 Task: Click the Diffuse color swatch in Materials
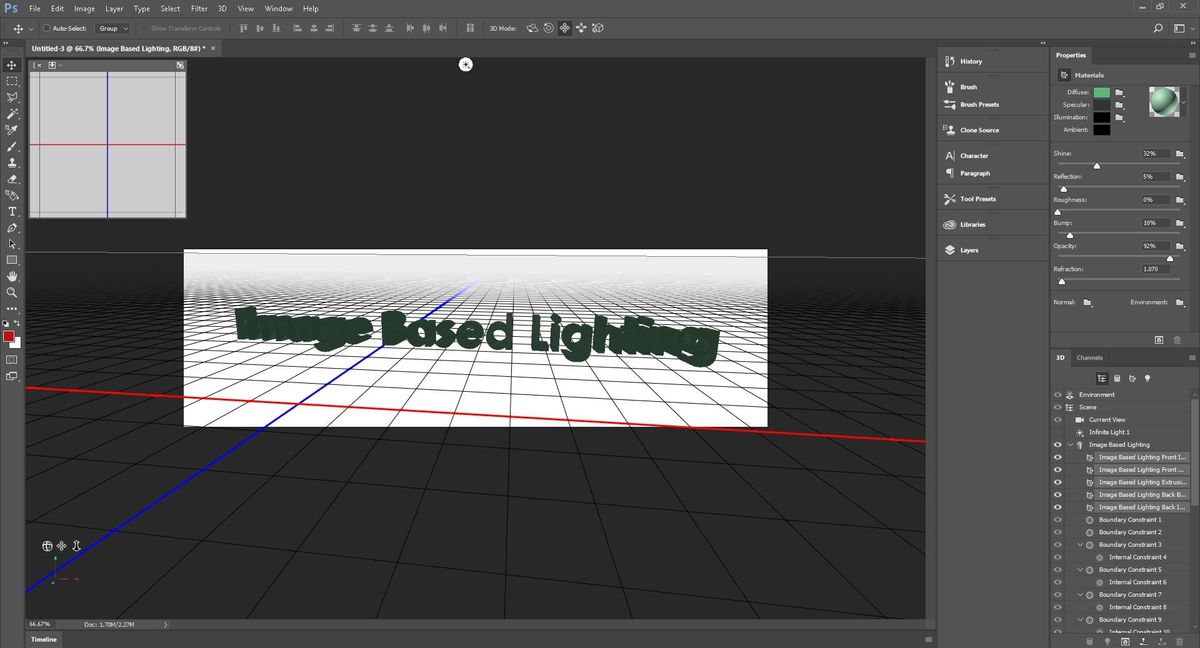tap(1100, 90)
